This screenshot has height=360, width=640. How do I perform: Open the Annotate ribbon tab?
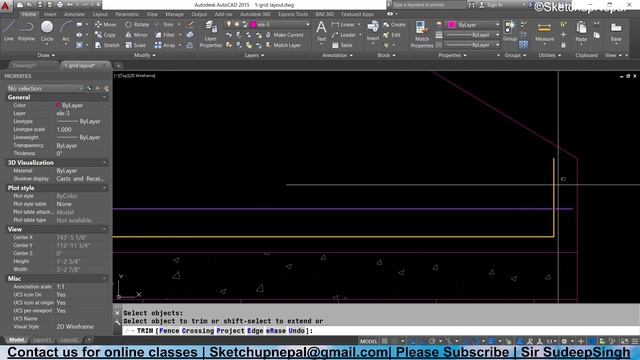pos(74,14)
